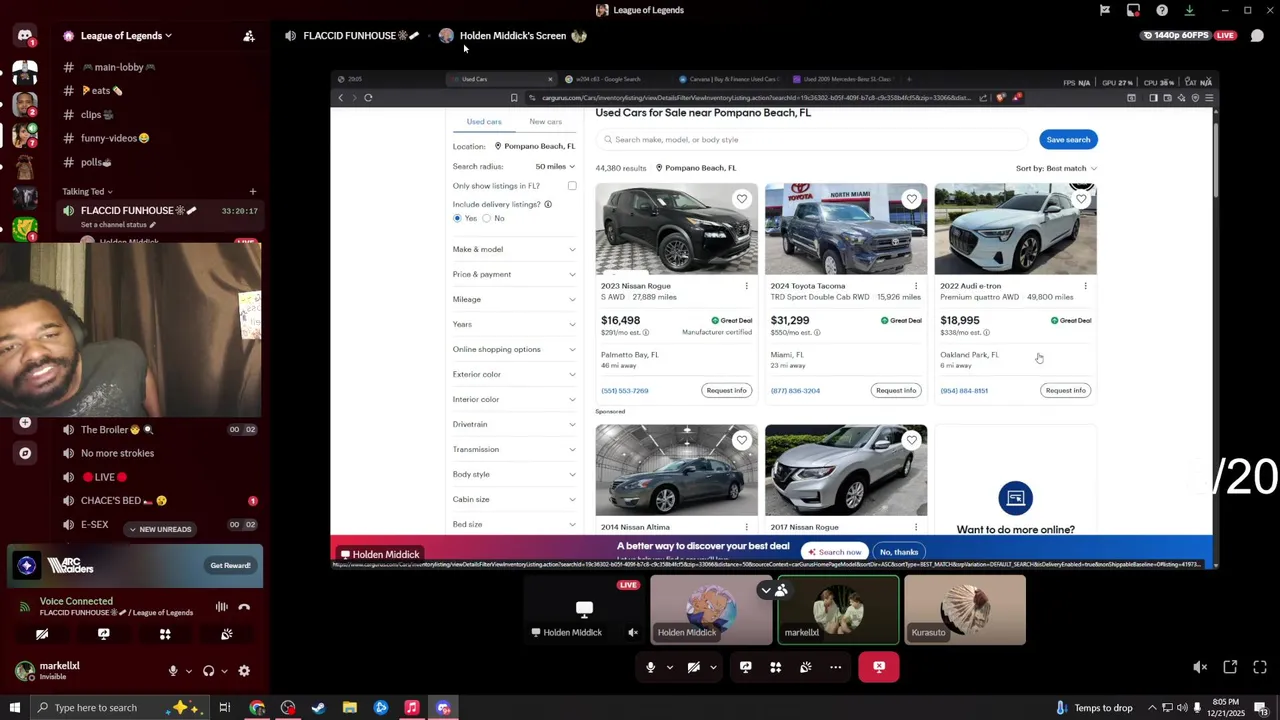Open soundboard from the call bar
1280x720 pixels.
point(805,667)
